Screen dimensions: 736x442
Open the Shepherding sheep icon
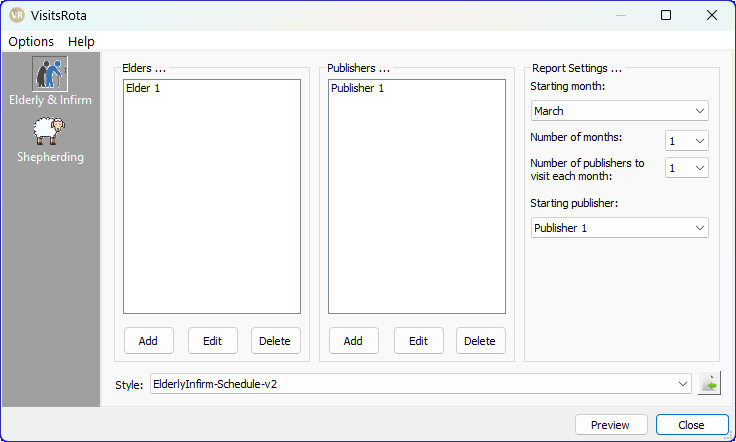pyautogui.click(x=50, y=130)
